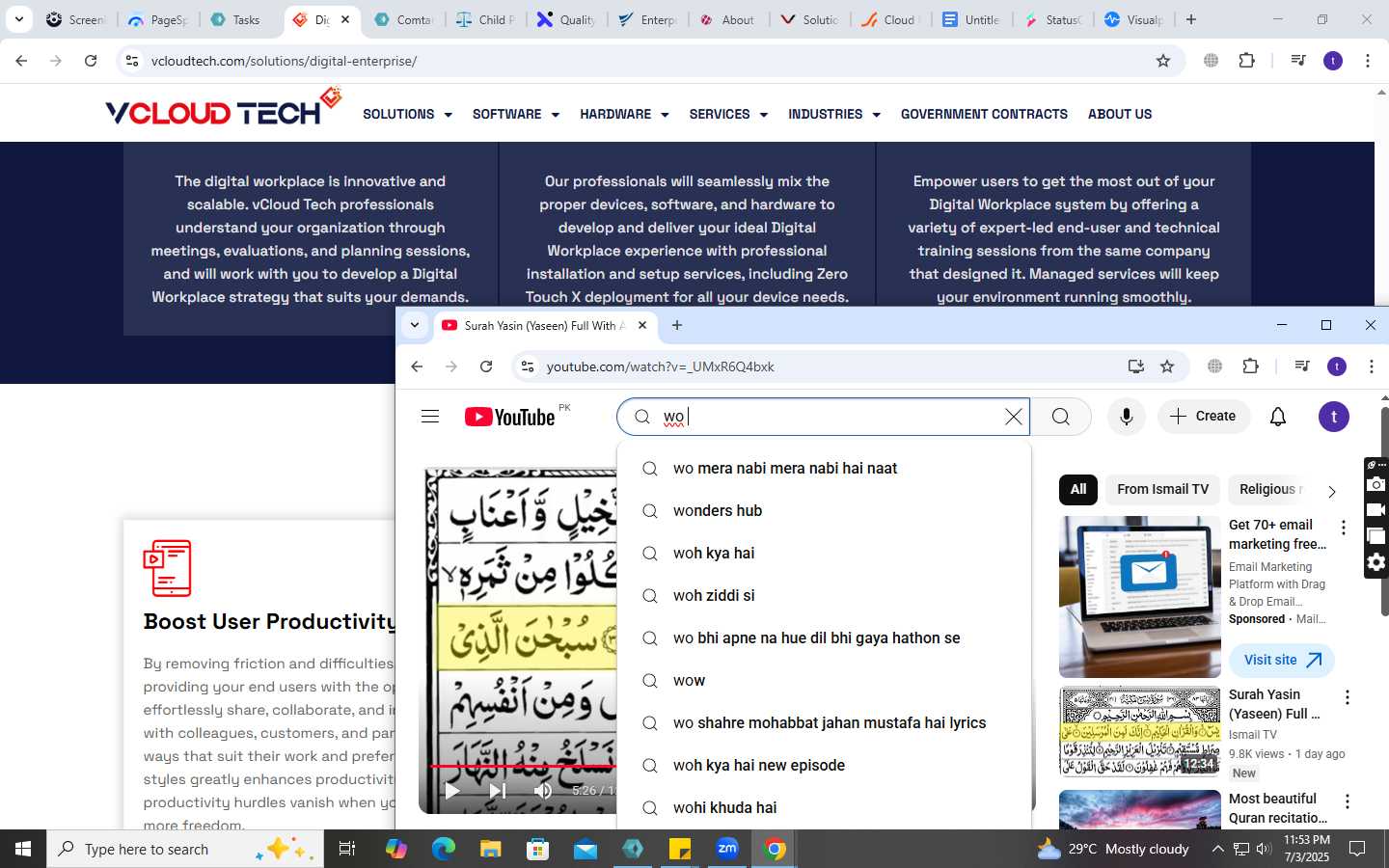Click the Create button on YouTube
Screen dimensions: 1389x868
point(1203,417)
